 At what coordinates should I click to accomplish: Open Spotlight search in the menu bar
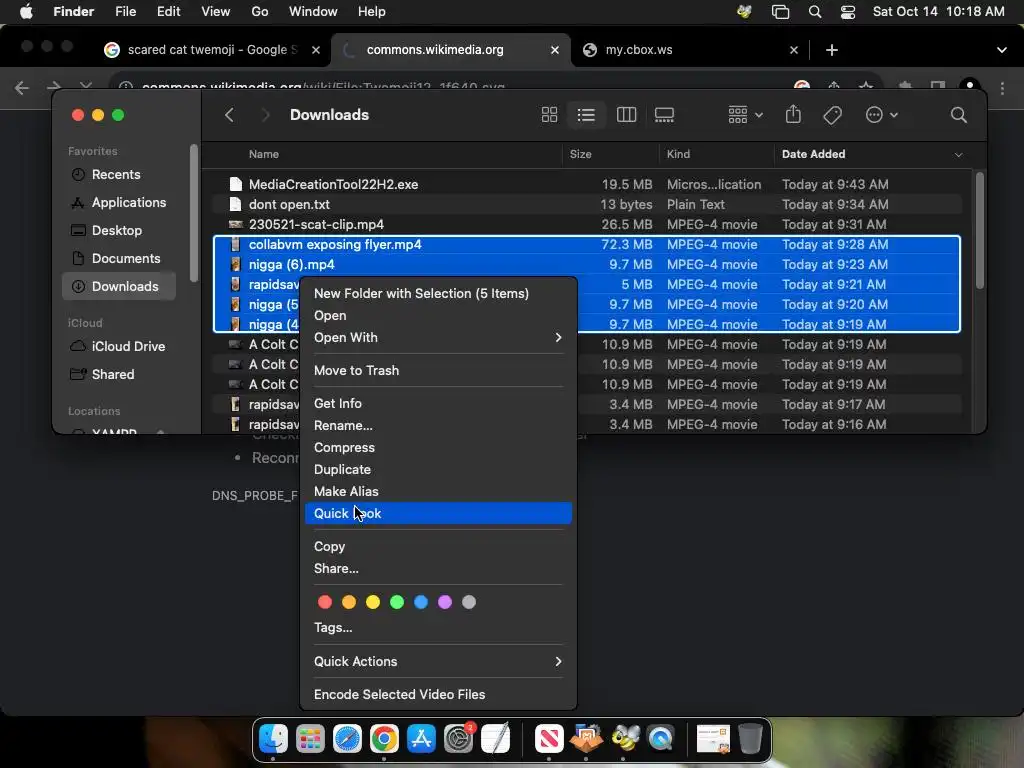tap(814, 12)
